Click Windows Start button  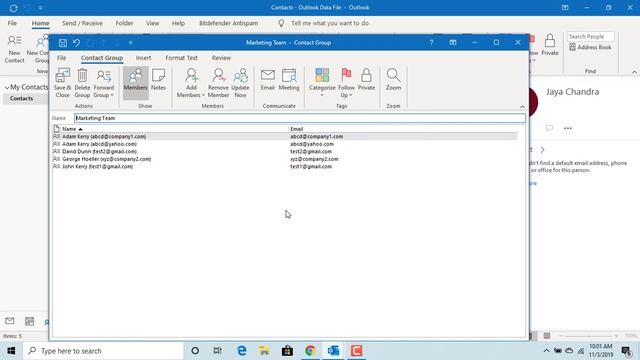11,351
